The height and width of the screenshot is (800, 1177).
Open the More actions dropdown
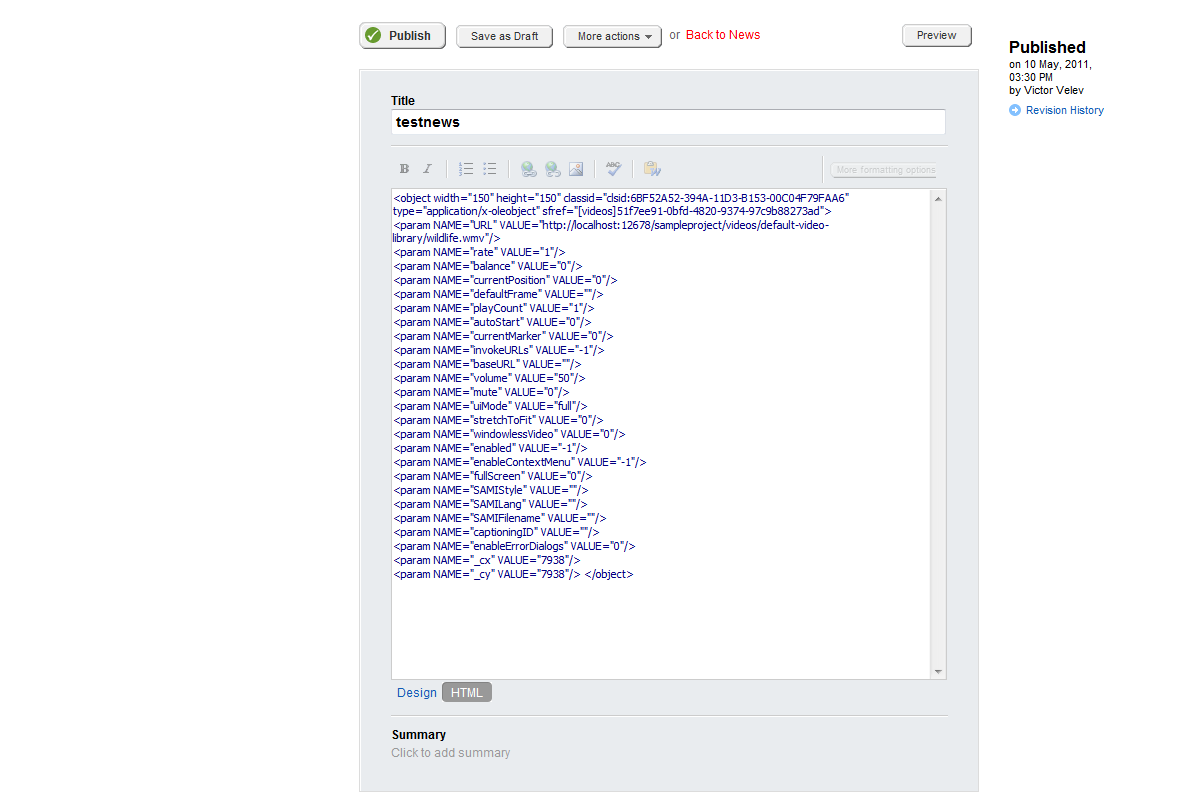click(x=613, y=36)
